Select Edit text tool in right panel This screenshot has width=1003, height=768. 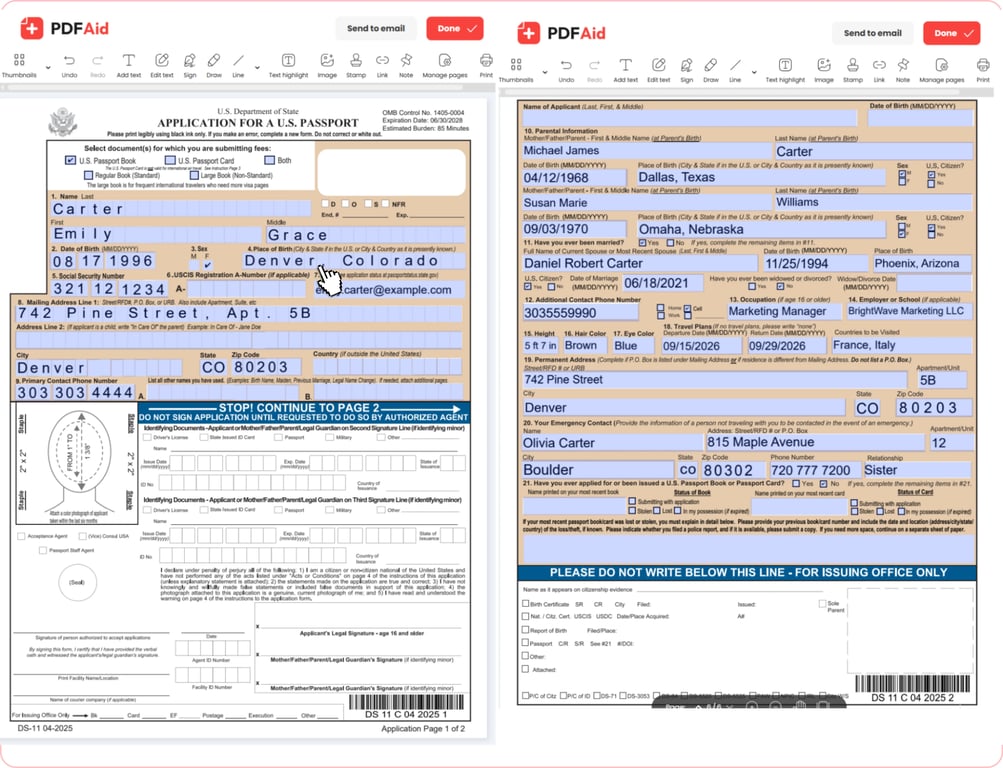(x=658, y=70)
